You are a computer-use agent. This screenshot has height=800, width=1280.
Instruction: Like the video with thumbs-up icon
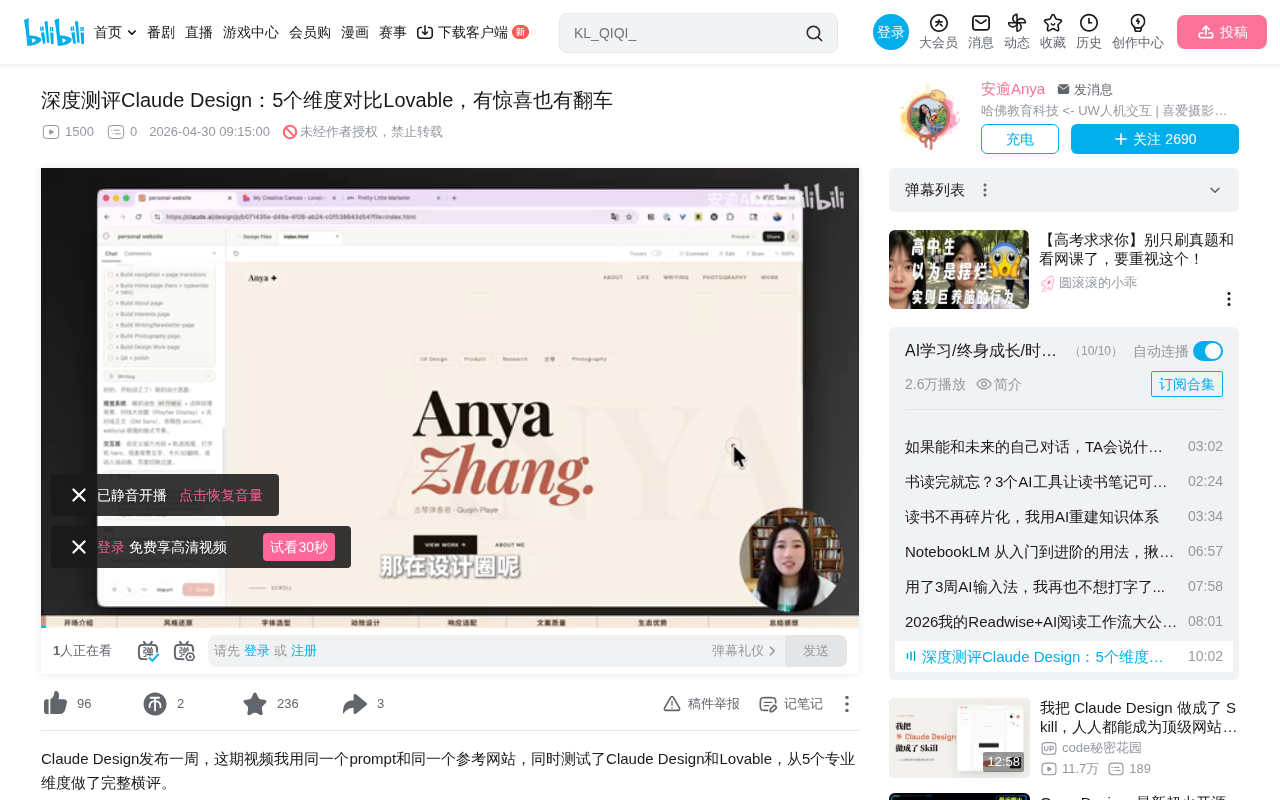click(56, 704)
